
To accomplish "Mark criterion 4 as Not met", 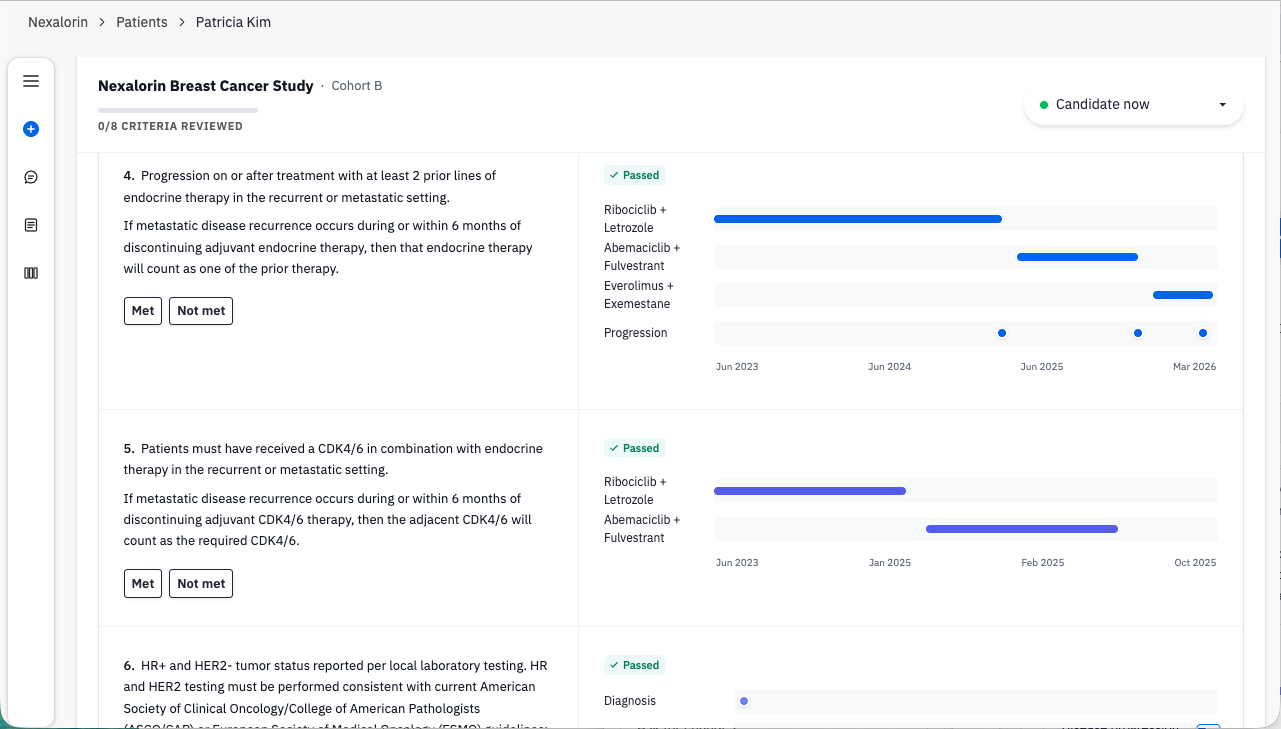I will (x=201, y=311).
